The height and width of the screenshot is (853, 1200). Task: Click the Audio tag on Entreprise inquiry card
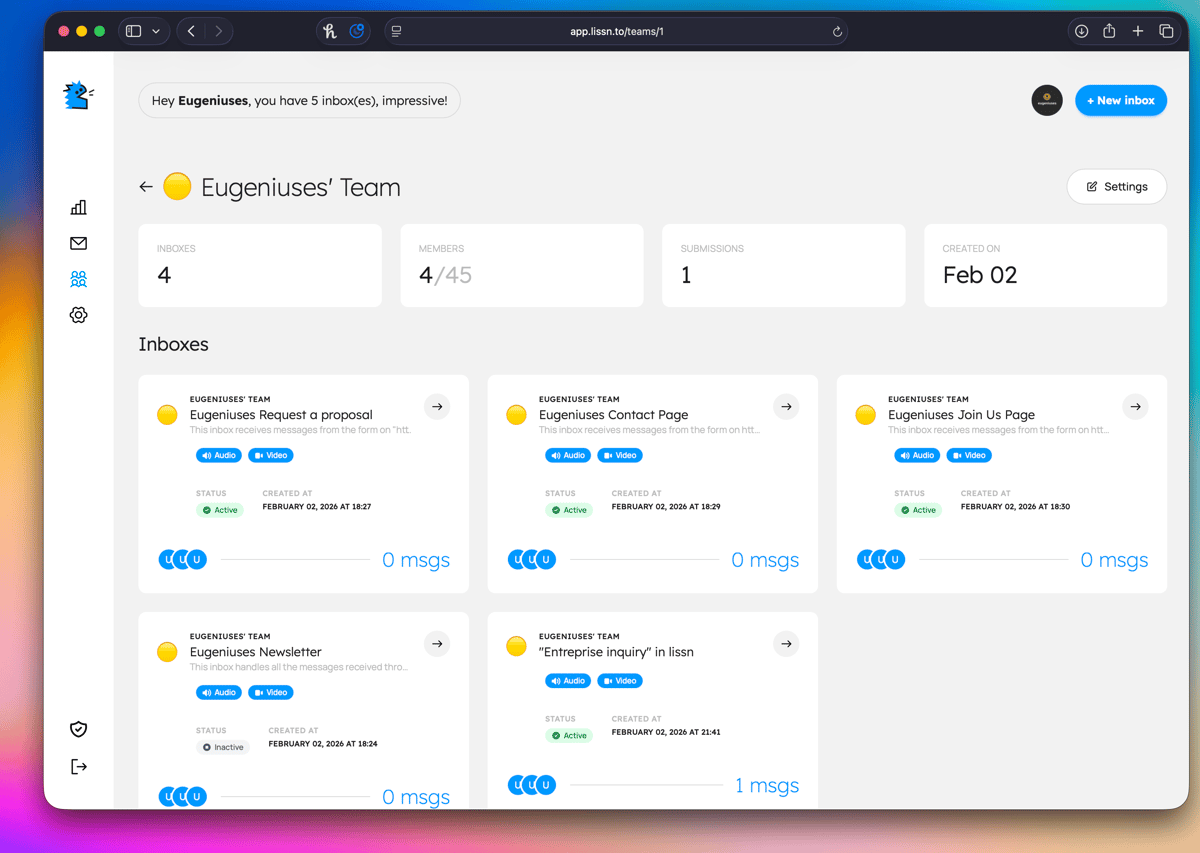(568, 681)
